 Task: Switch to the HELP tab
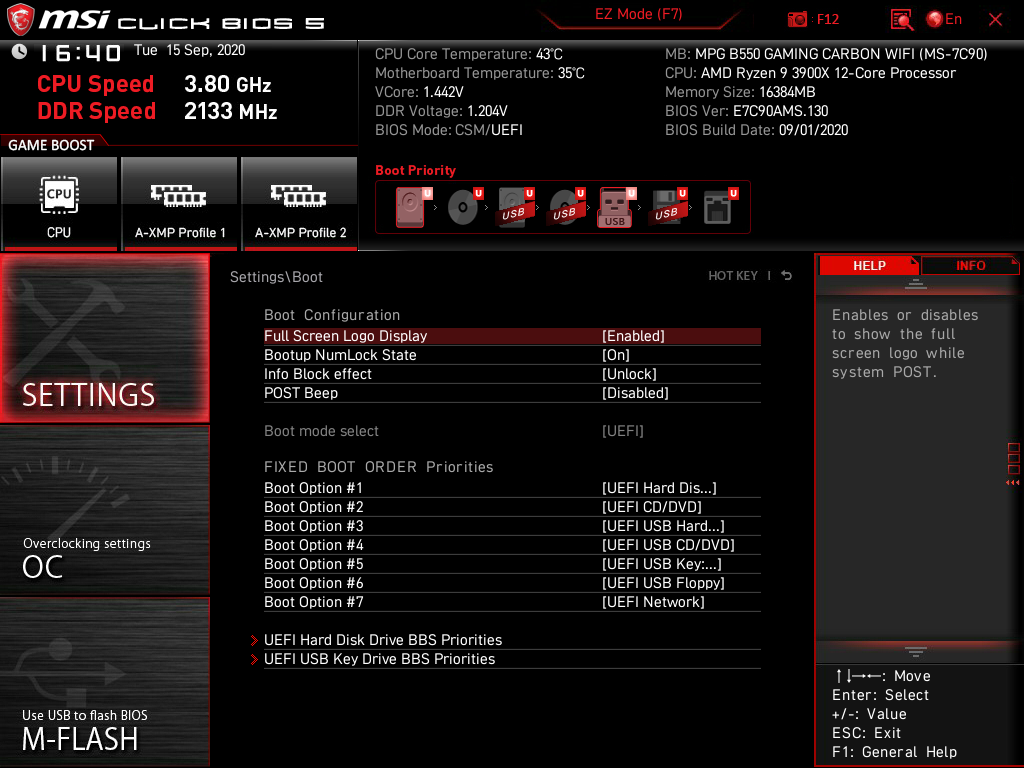click(x=869, y=265)
